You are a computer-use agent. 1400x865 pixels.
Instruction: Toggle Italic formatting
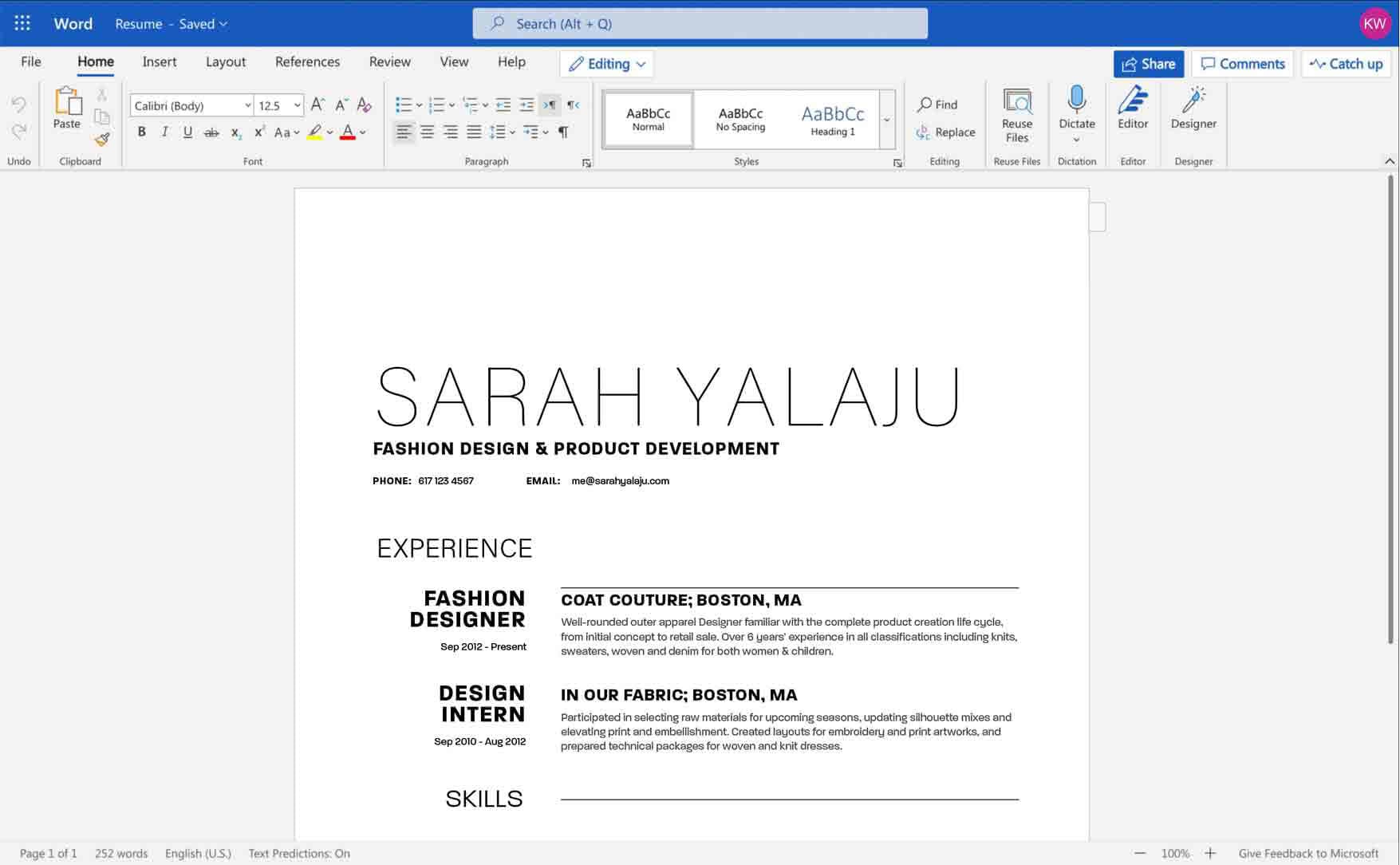(164, 132)
